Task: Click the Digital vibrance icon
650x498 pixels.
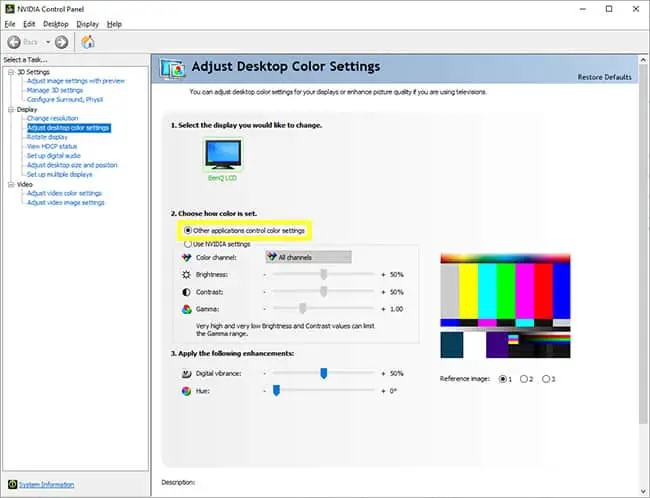Action: click(186, 373)
